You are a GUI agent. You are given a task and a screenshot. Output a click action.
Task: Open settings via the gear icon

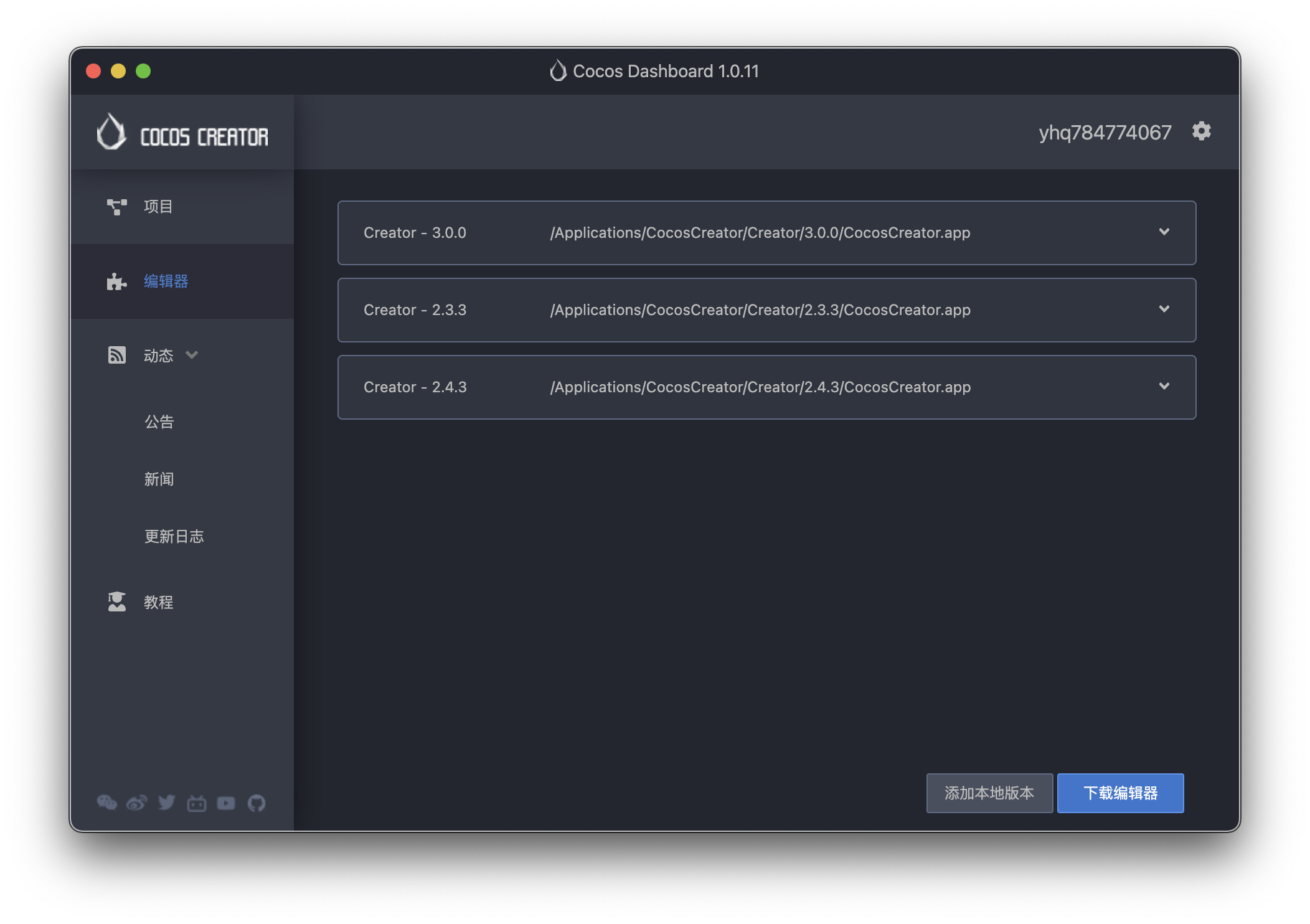[x=1201, y=131]
